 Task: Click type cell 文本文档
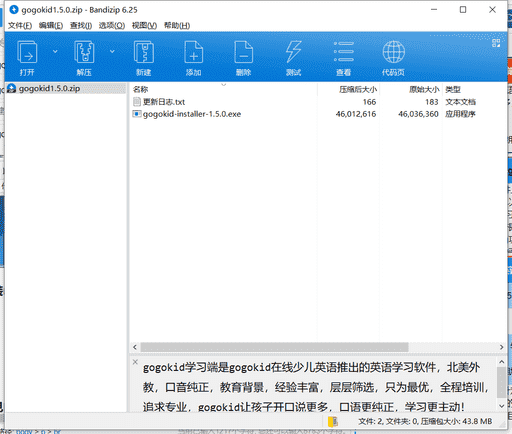coord(461,102)
